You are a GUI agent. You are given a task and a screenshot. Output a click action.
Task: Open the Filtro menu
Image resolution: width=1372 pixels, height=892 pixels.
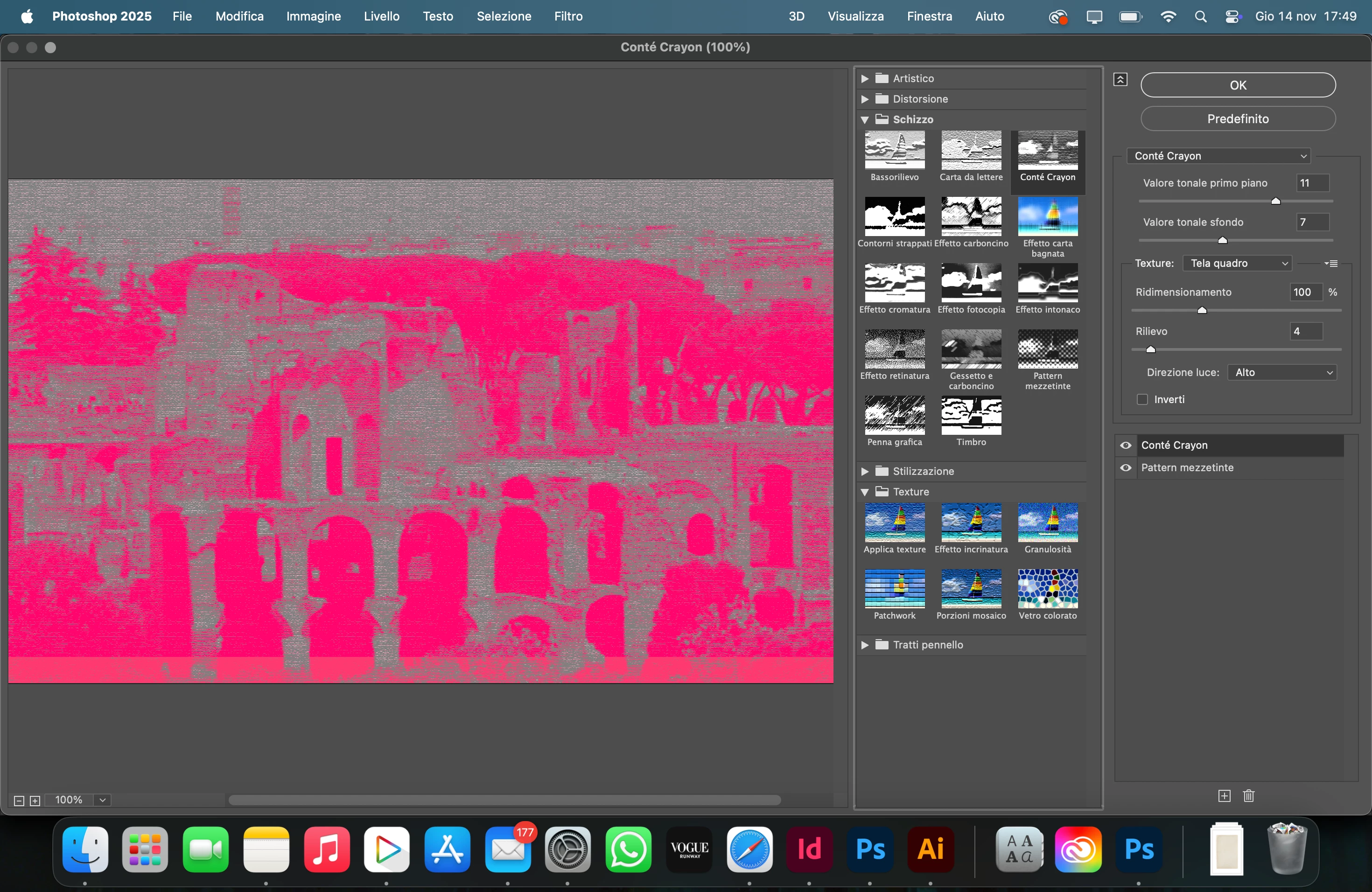(x=568, y=16)
